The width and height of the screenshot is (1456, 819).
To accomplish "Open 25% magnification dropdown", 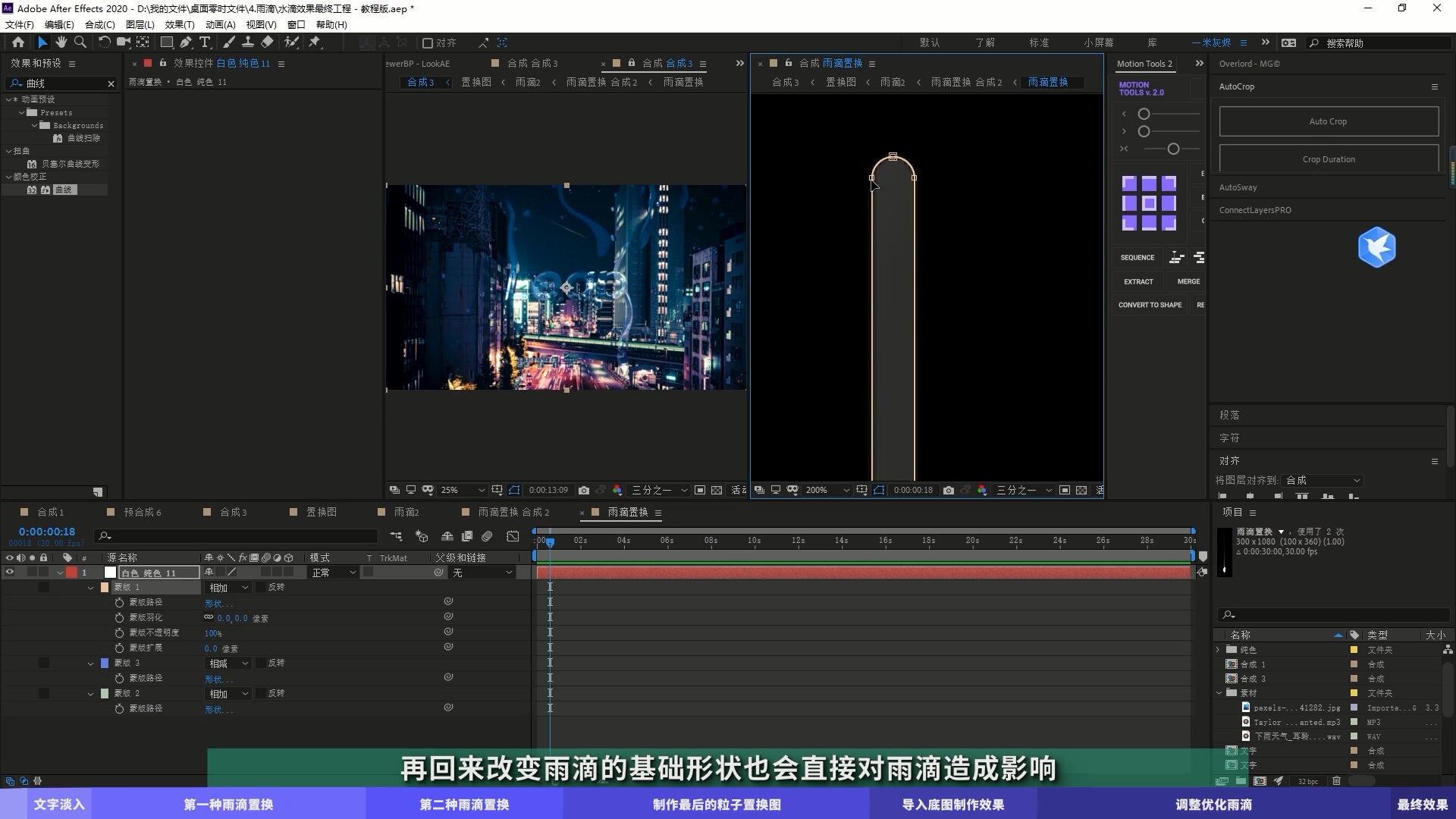I will pyautogui.click(x=462, y=490).
